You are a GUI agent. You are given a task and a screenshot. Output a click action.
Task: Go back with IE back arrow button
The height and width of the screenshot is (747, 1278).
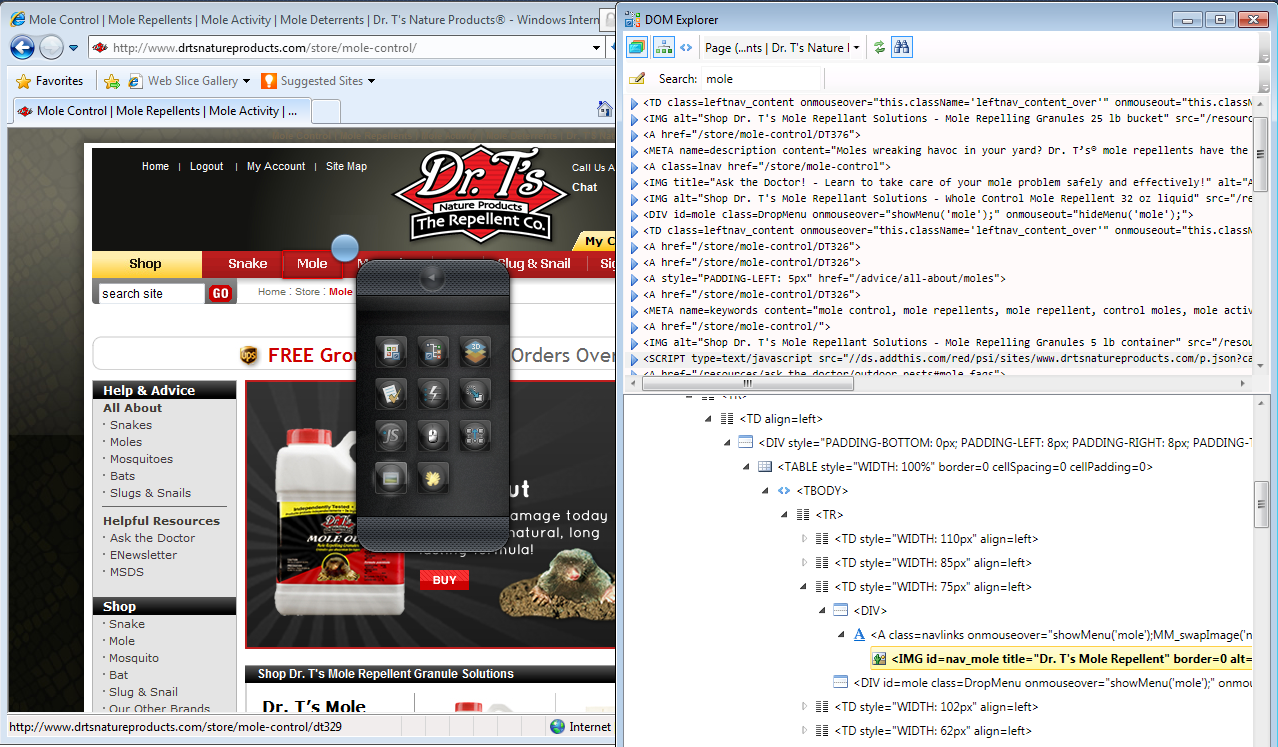(23, 47)
